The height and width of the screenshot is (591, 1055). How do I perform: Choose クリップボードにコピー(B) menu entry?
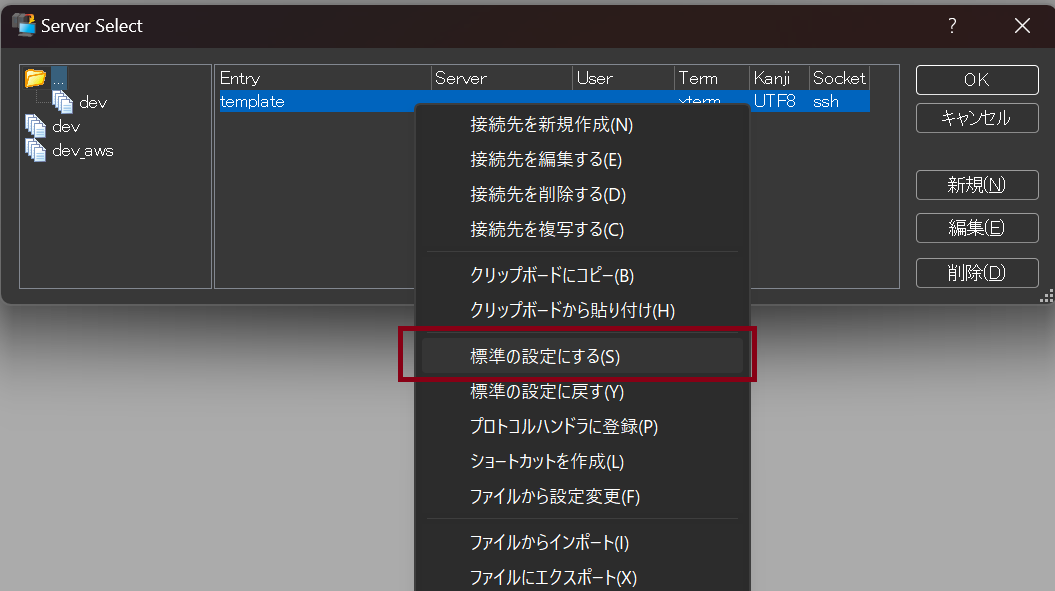point(552,275)
